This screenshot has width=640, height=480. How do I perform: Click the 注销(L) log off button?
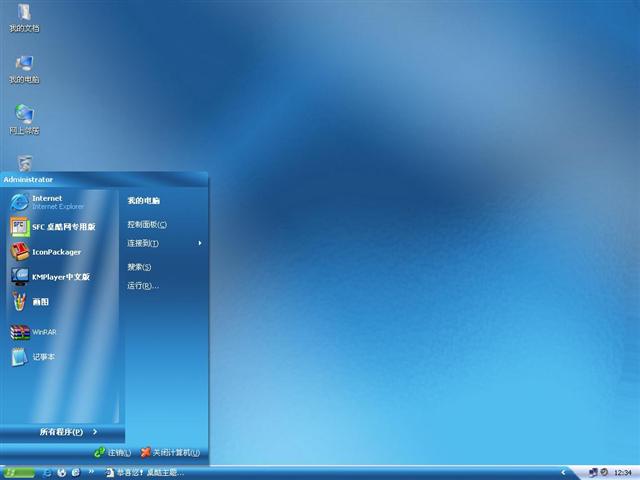(113, 453)
